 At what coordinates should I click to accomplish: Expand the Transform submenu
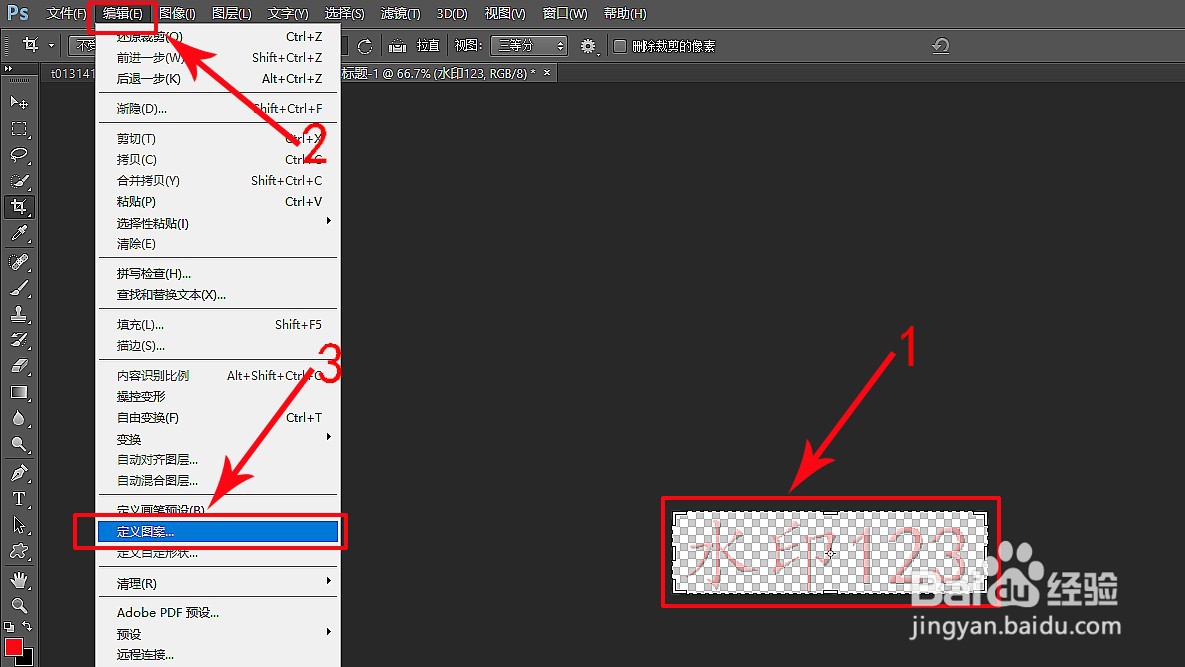328,437
